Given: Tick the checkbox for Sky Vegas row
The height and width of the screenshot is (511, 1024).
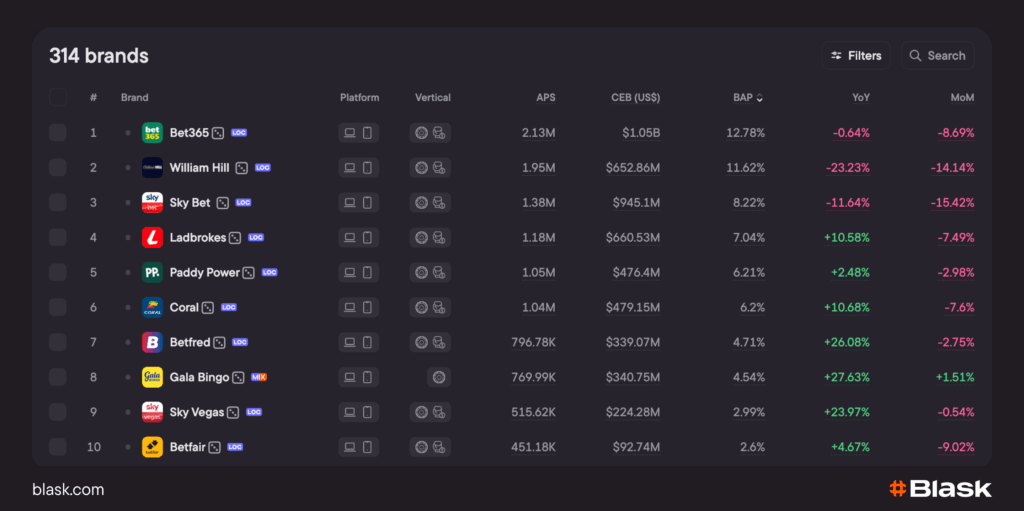Looking at the screenshot, I should (58, 412).
